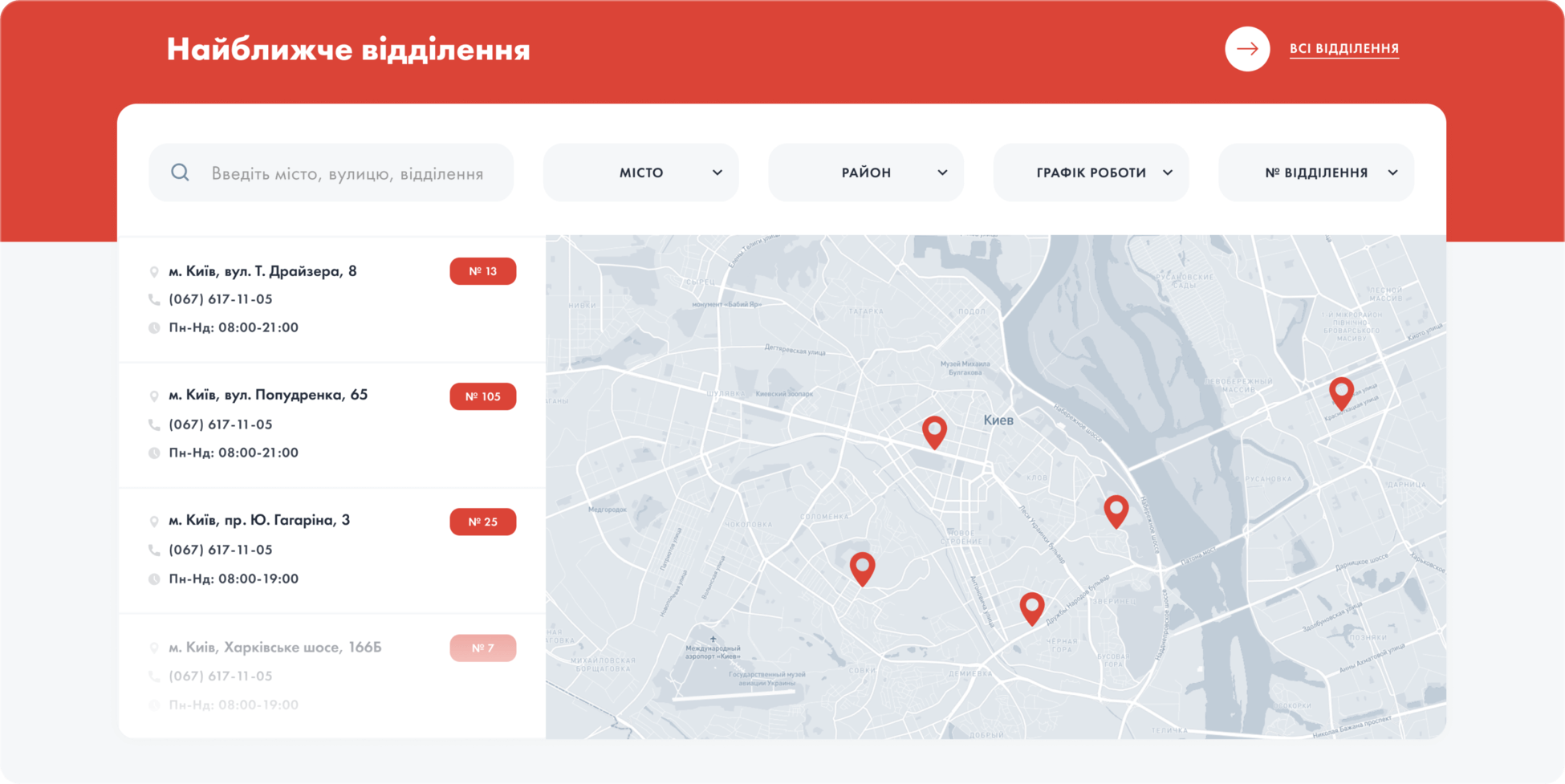The image size is (1565, 784).
Task: Select the map pin east of the river
Action: 1341,392
